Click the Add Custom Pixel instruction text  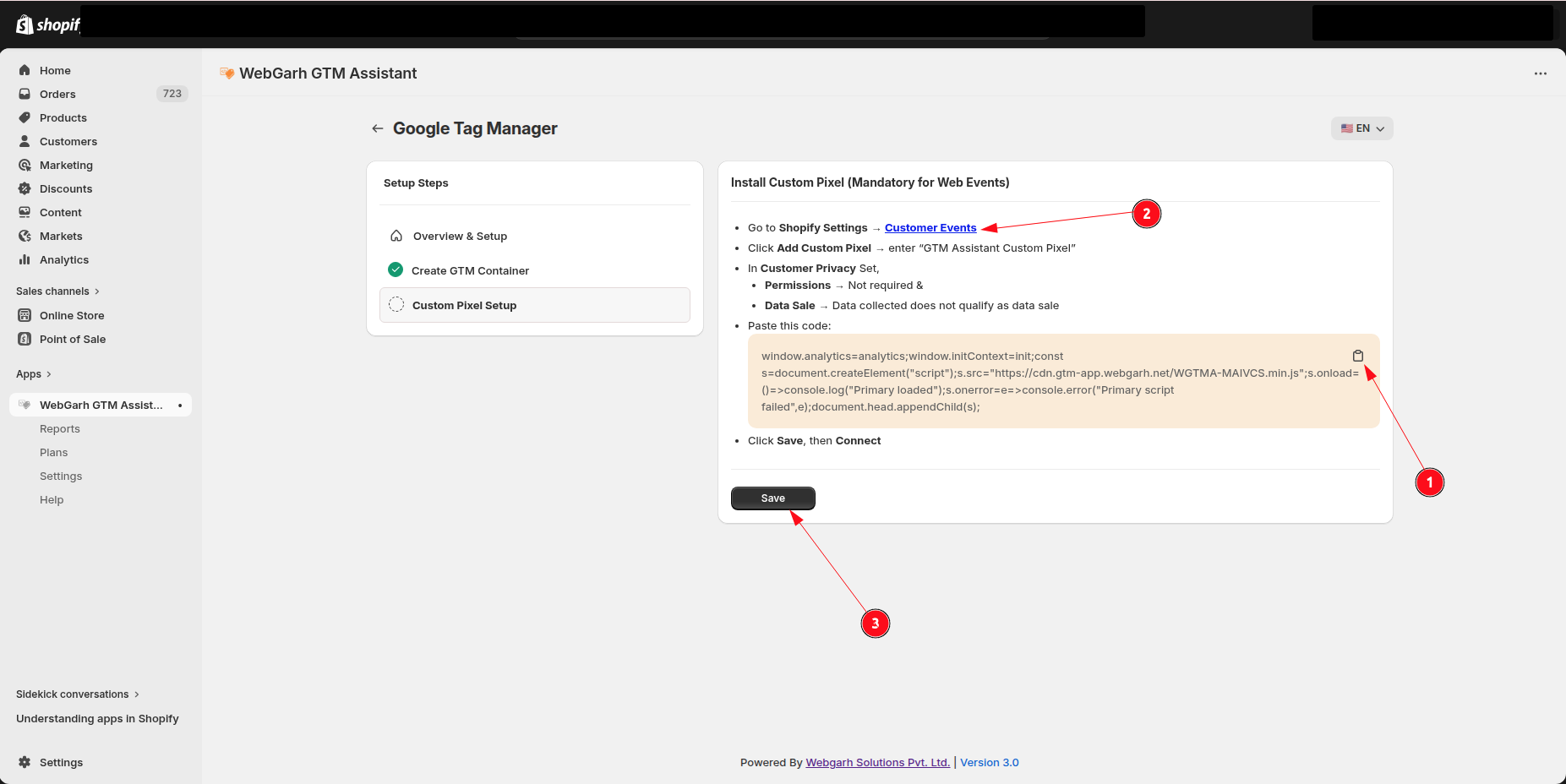pyautogui.click(x=911, y=248)
